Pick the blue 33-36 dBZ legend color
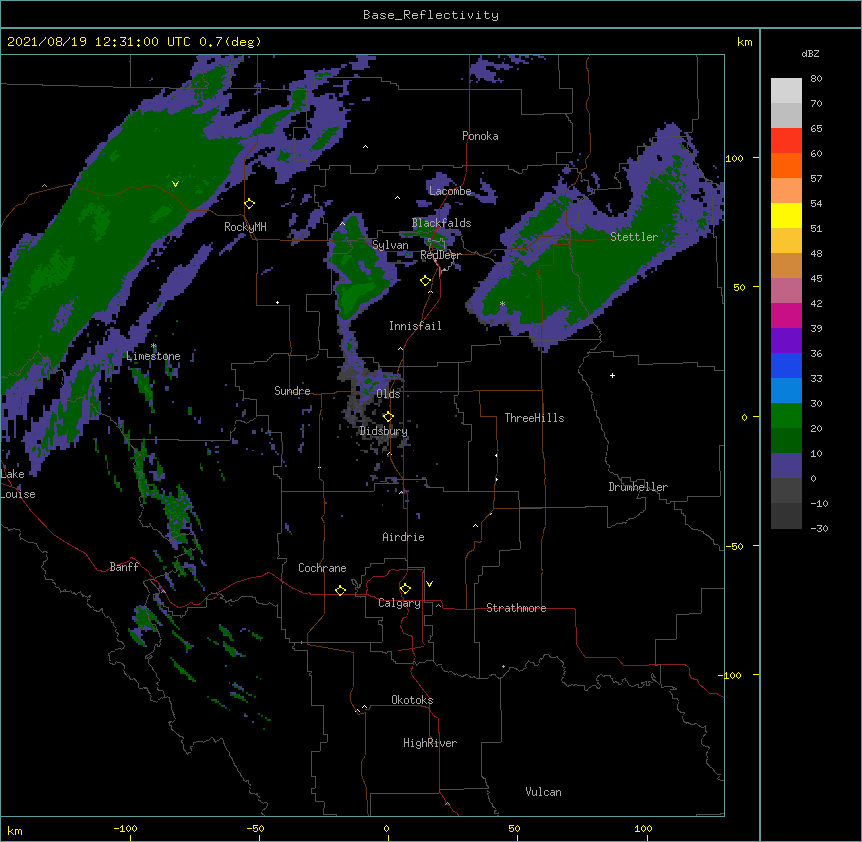This screenshot has width=862, height=842. [x=786, y=365]
